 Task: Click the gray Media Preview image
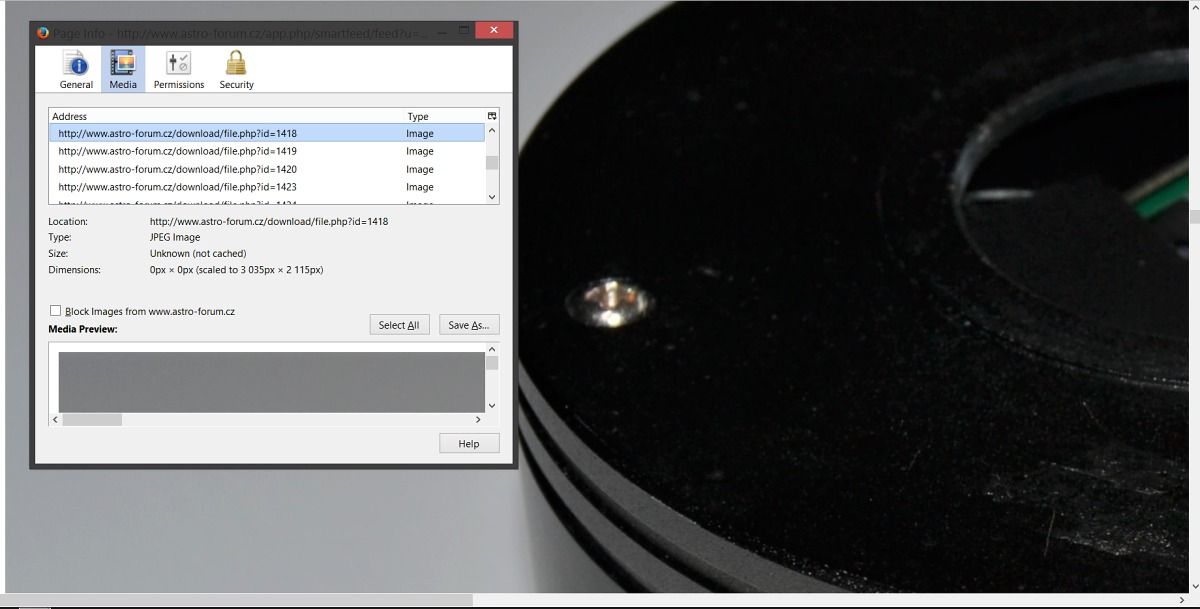coord(271,381)
